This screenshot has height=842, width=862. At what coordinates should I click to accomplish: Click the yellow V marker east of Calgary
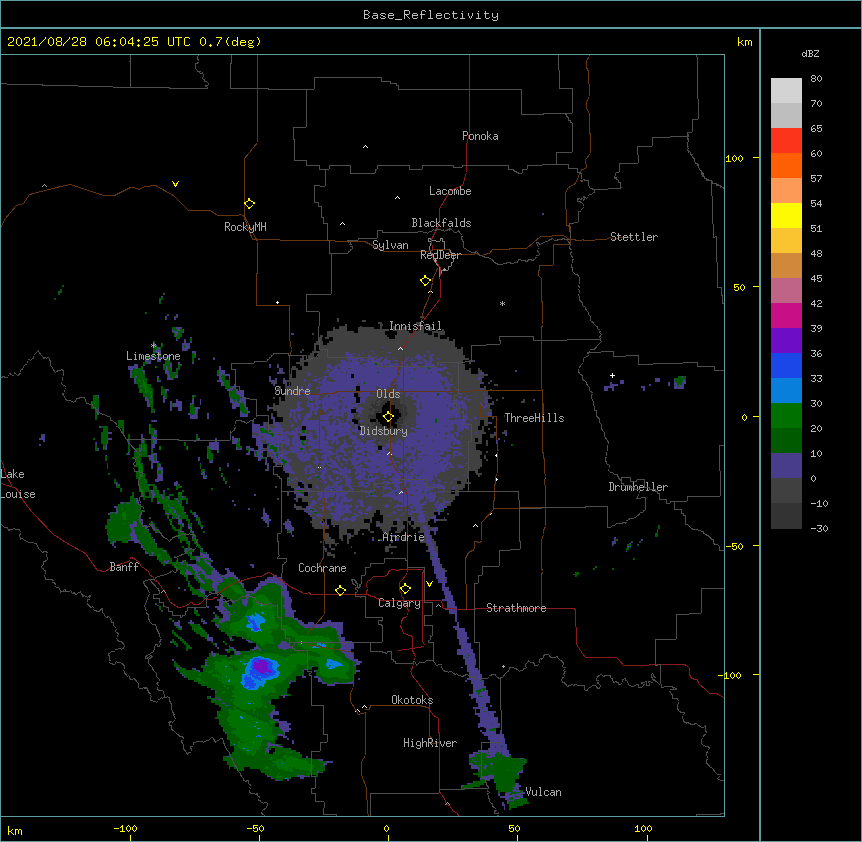[429, 584]
